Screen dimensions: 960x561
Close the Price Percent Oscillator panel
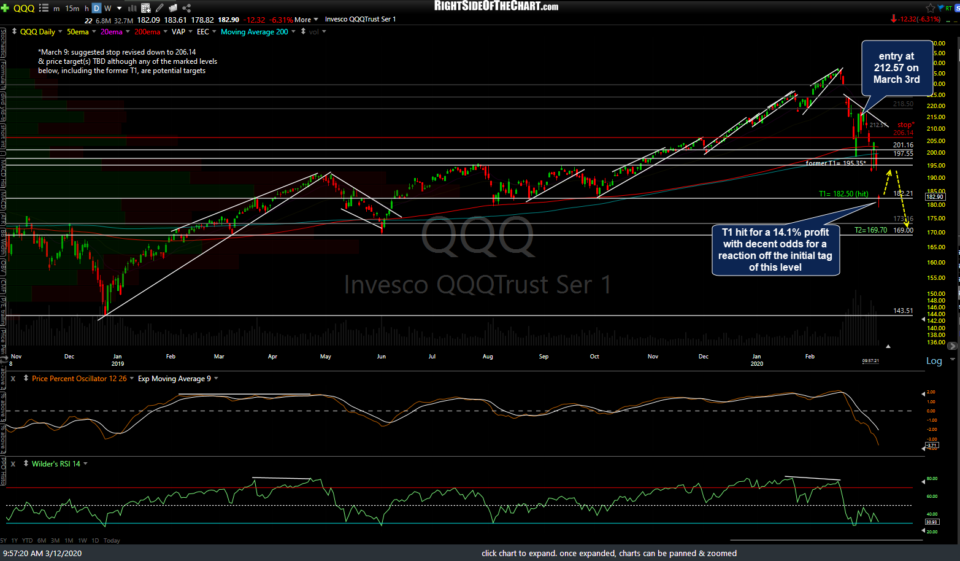pos(13,378)
